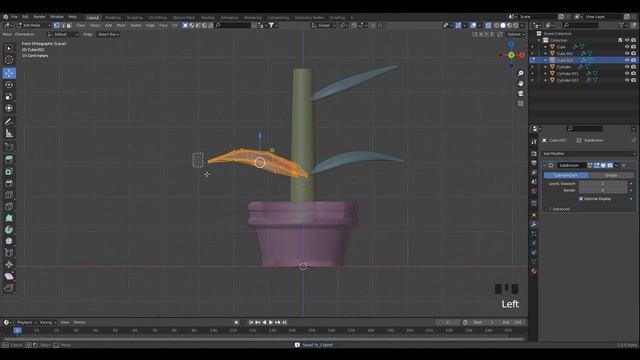This screenshot has height=360, width=640.
Task: Activate the Bevel tool
Action: 9,183
